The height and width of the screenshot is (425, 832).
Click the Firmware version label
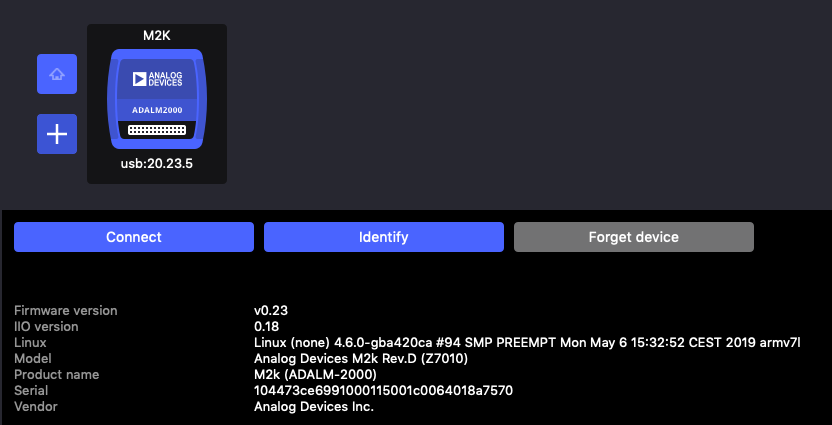66,310
